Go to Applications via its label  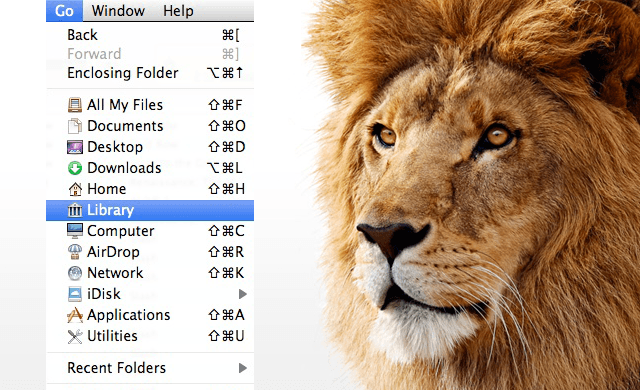[129, 315]
